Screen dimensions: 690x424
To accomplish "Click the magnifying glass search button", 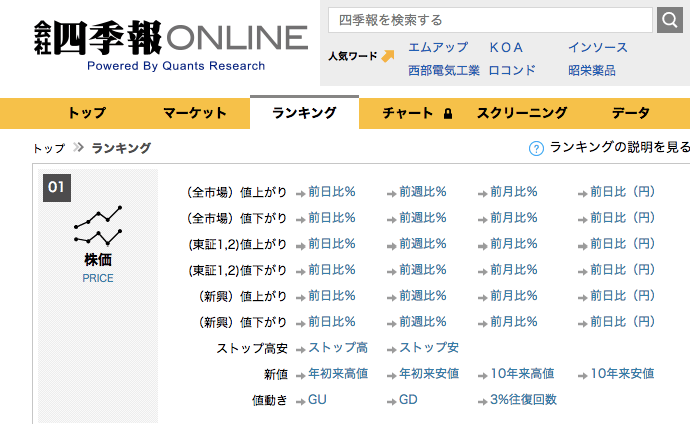I will pos(670,19).
